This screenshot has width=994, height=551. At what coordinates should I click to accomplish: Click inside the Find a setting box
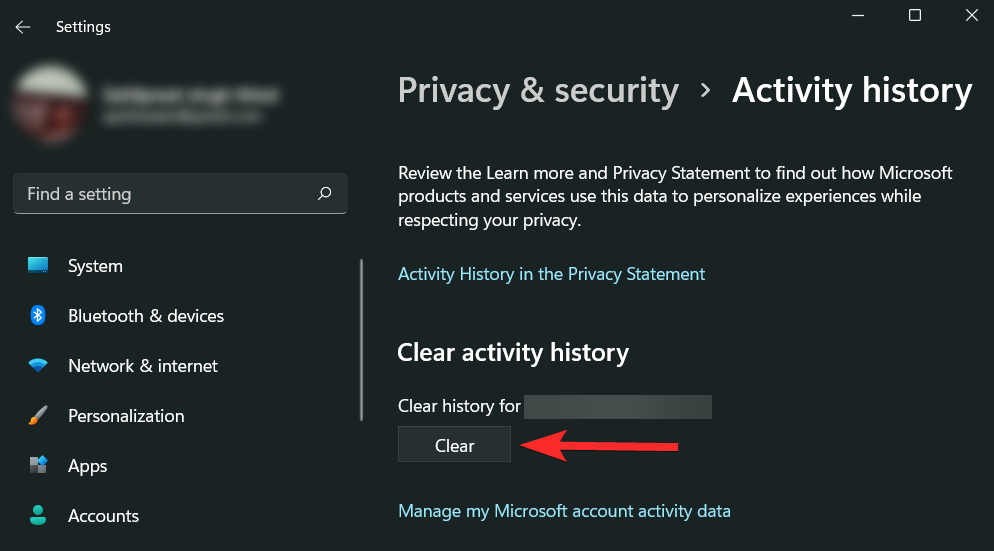click(x=165, y=194)
